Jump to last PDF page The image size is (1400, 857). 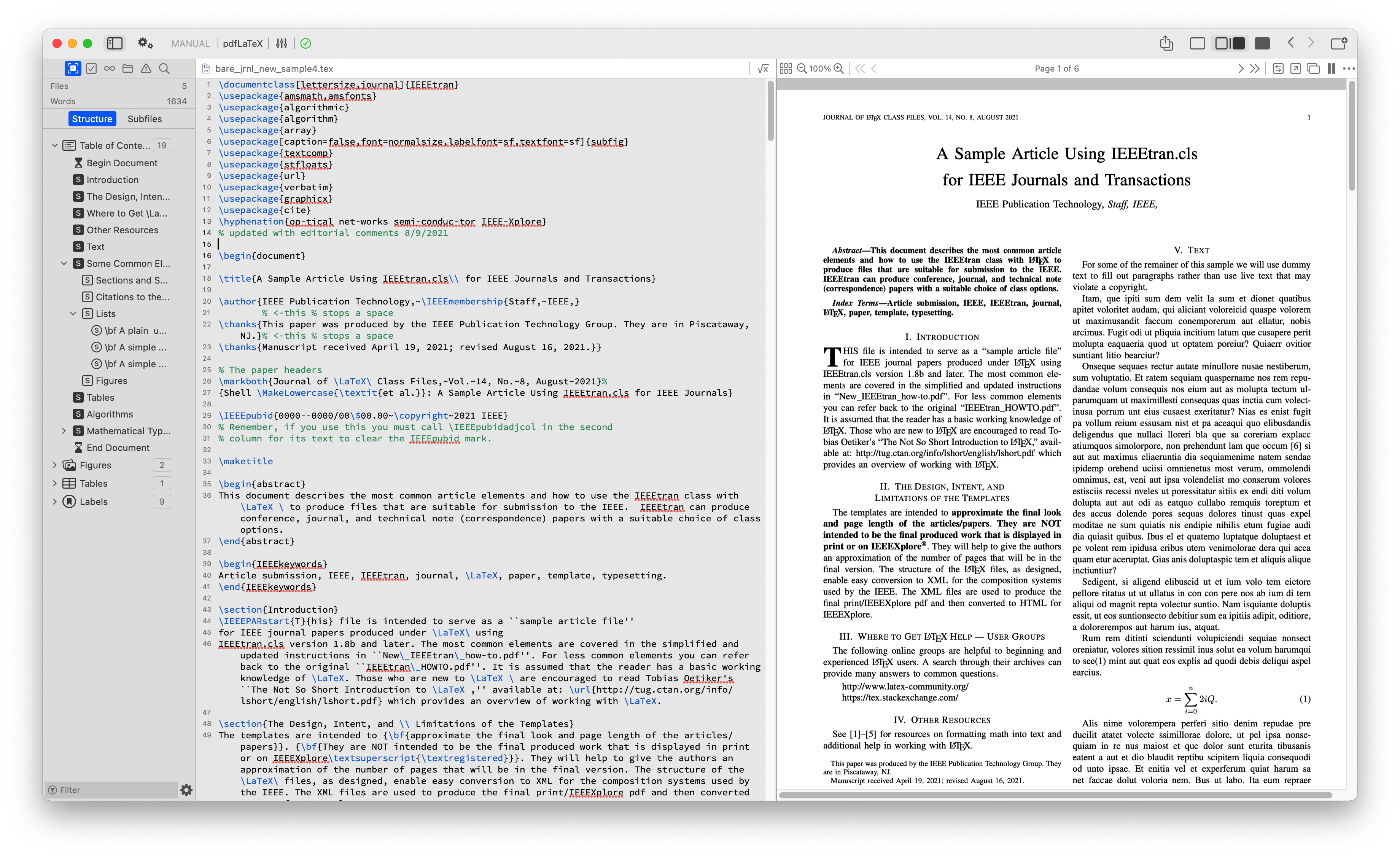[1255, 68]
